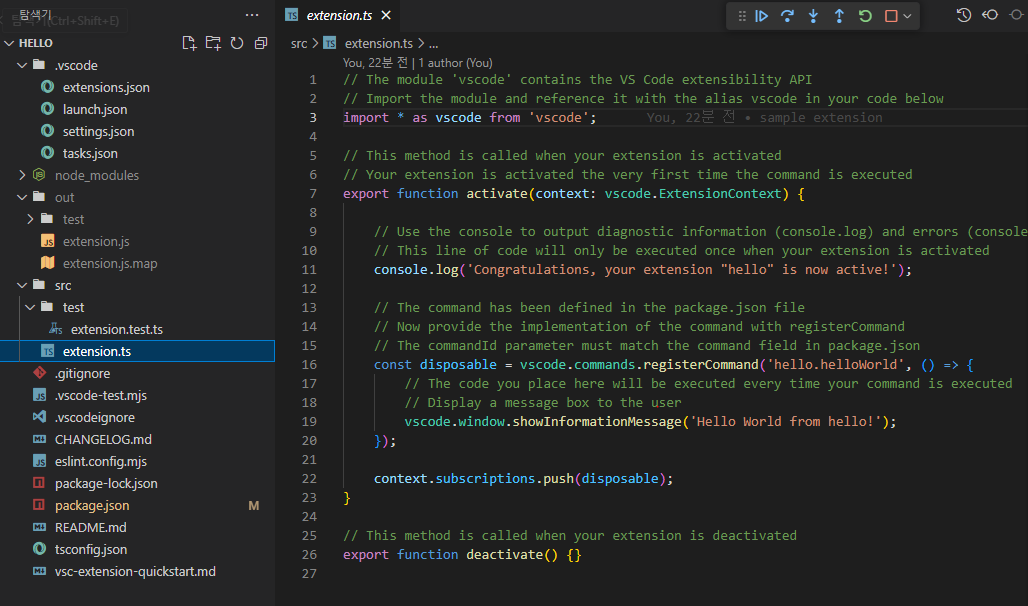Screen dimensions: 1028x606
Task: Open the timeline history clock icon
Action: pyautogui.click(x=964, y=15)
